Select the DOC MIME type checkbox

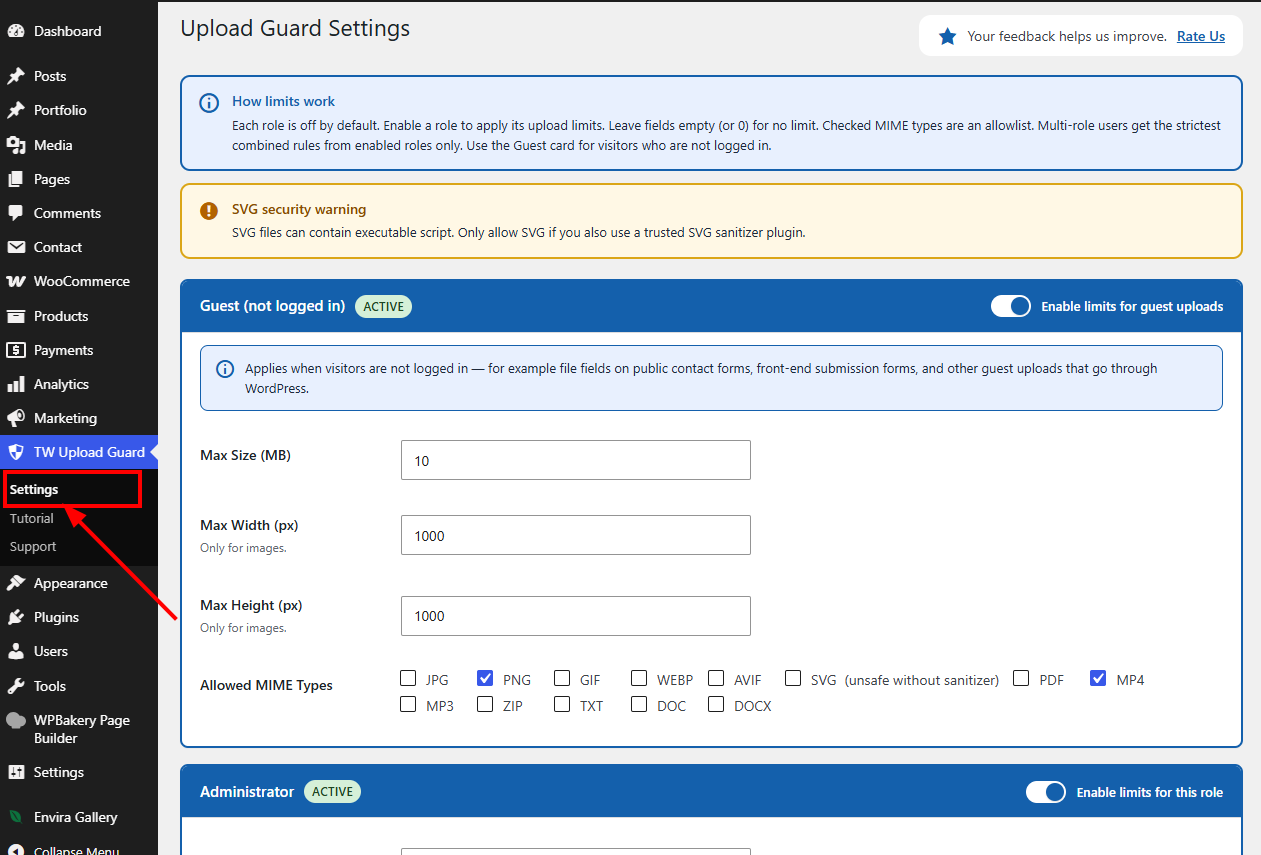point(639,704)
